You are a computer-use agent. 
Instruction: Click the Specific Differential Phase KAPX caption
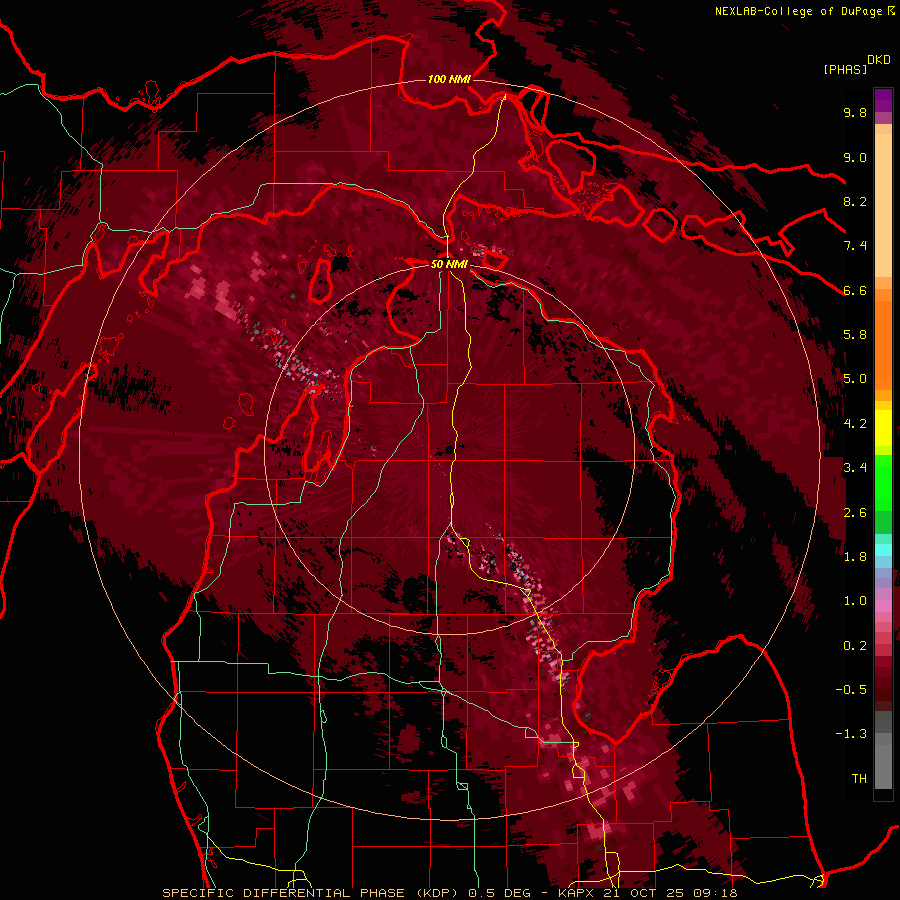(450, 893)
